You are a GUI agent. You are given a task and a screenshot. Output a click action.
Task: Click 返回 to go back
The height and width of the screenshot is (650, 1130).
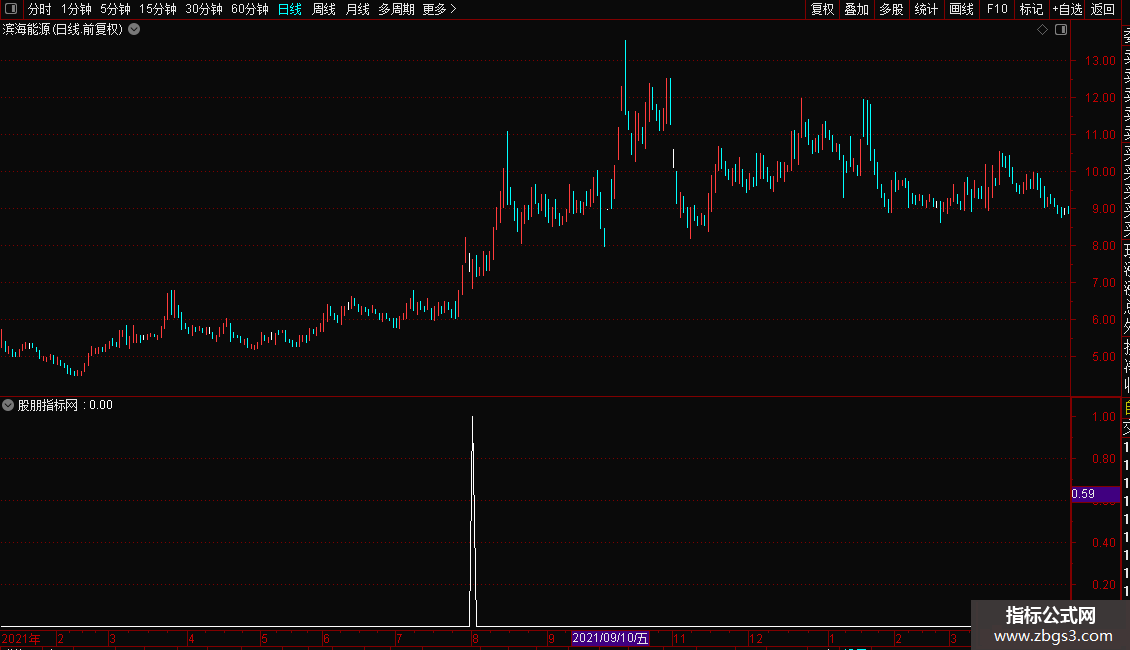click(x=1103, y=9)
